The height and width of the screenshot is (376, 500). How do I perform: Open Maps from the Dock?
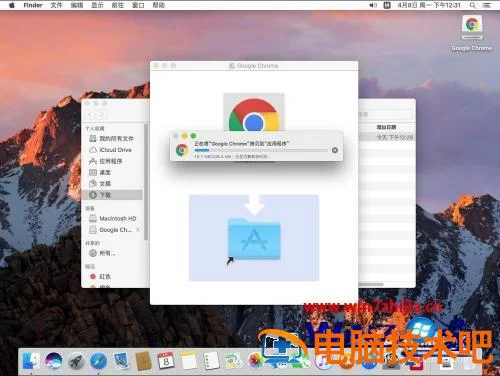pos(233,361)
